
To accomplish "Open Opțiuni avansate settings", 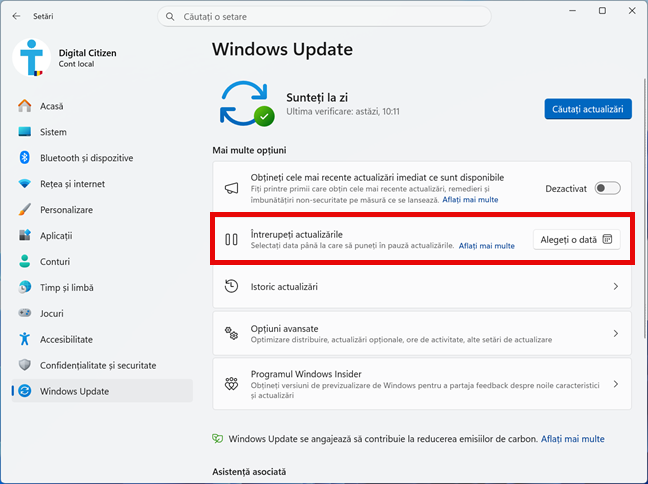I will (x=422, y=333).
